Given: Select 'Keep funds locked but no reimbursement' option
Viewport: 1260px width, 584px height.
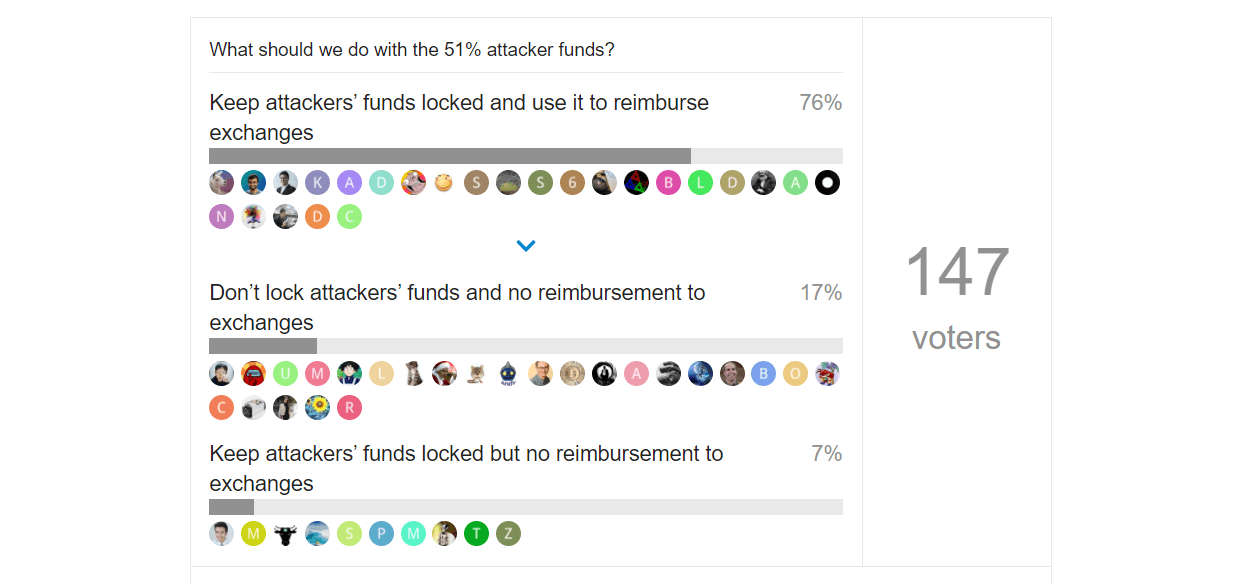Looking at the screenshot, I should point(466,468).
